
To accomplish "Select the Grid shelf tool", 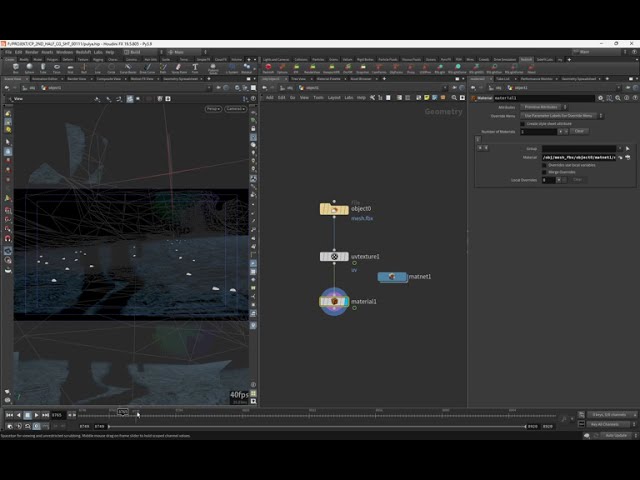I will tap(70, 68).
